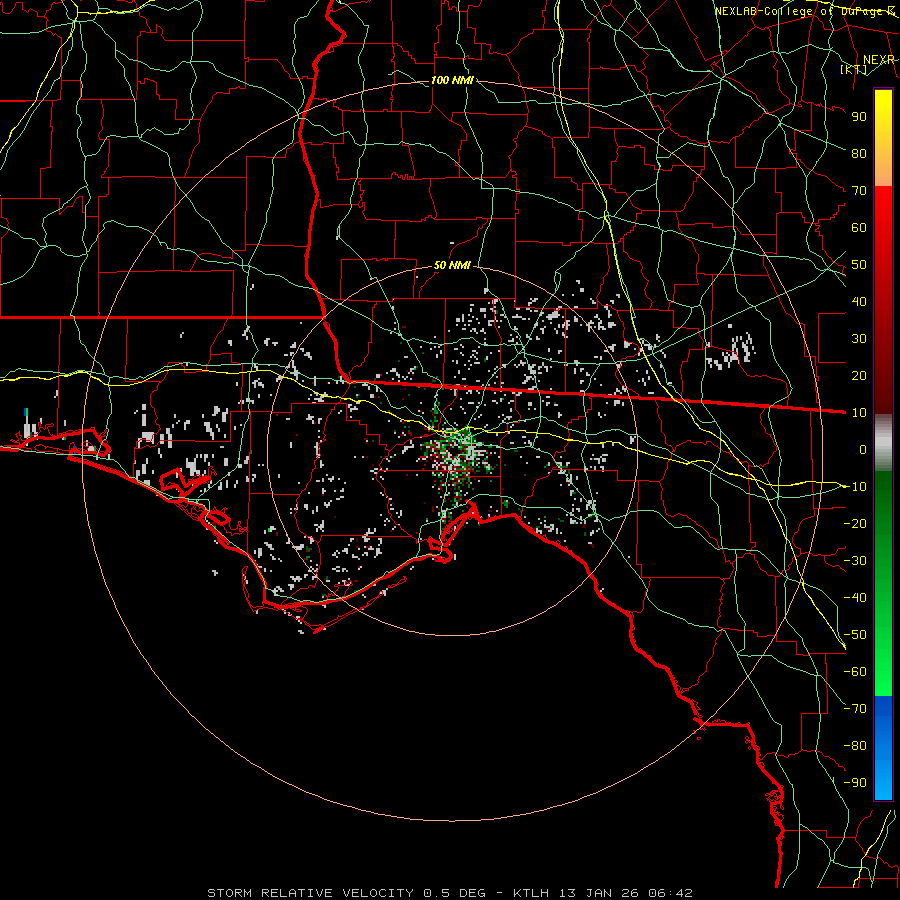This screenshot has width=900, height=900.
Task: Click the 0 value on velocity scale
Action: click(x=863, y=449)
